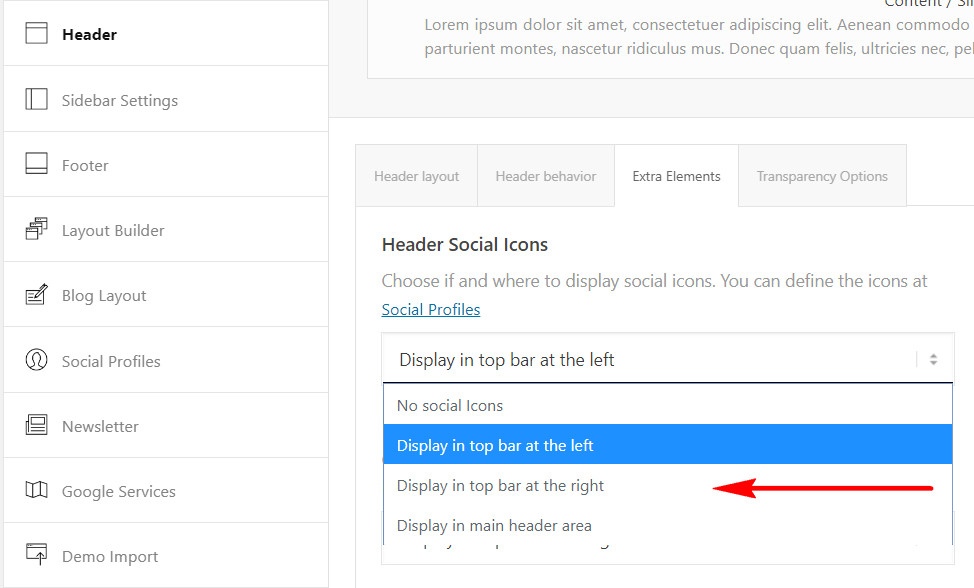Choose the No social Icons option
The height and width of the screenshot is (588, 974).
[x=668, y=405]
